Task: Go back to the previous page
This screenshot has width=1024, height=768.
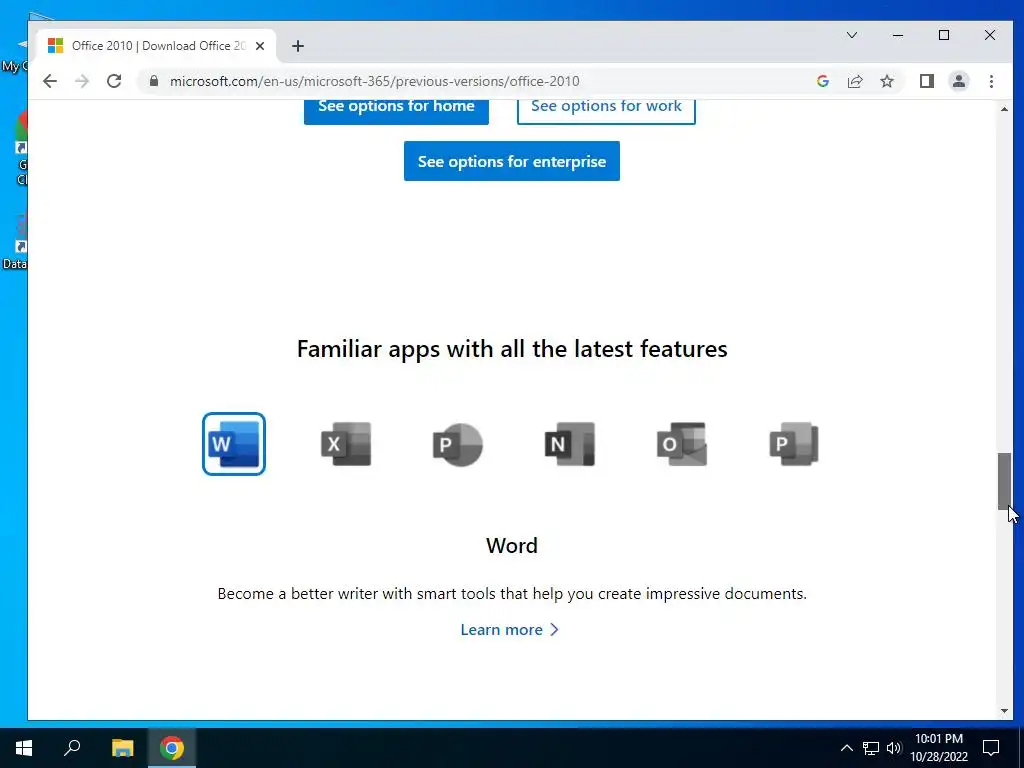Action: click(50, 81)
